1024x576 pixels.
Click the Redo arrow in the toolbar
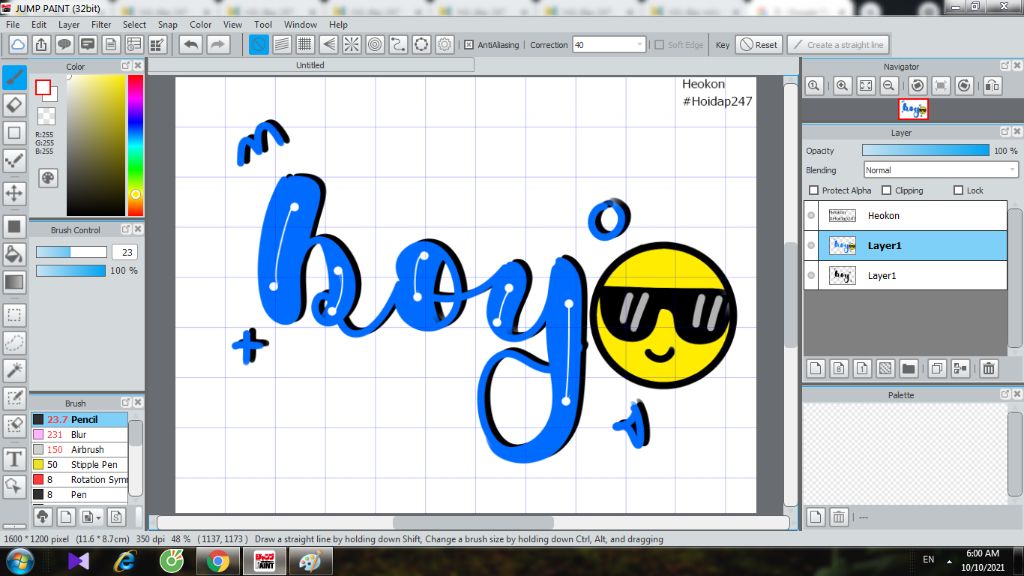click(217, 44)
